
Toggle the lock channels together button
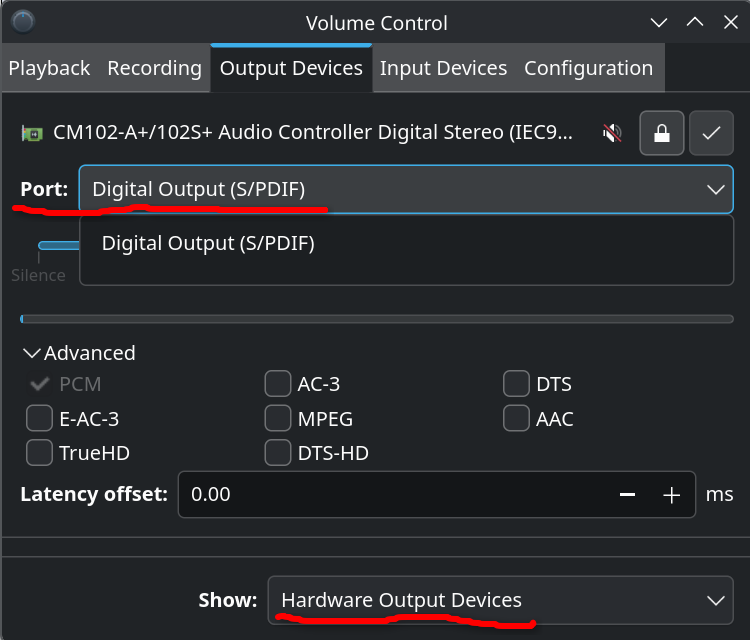(x=662, y=132)
